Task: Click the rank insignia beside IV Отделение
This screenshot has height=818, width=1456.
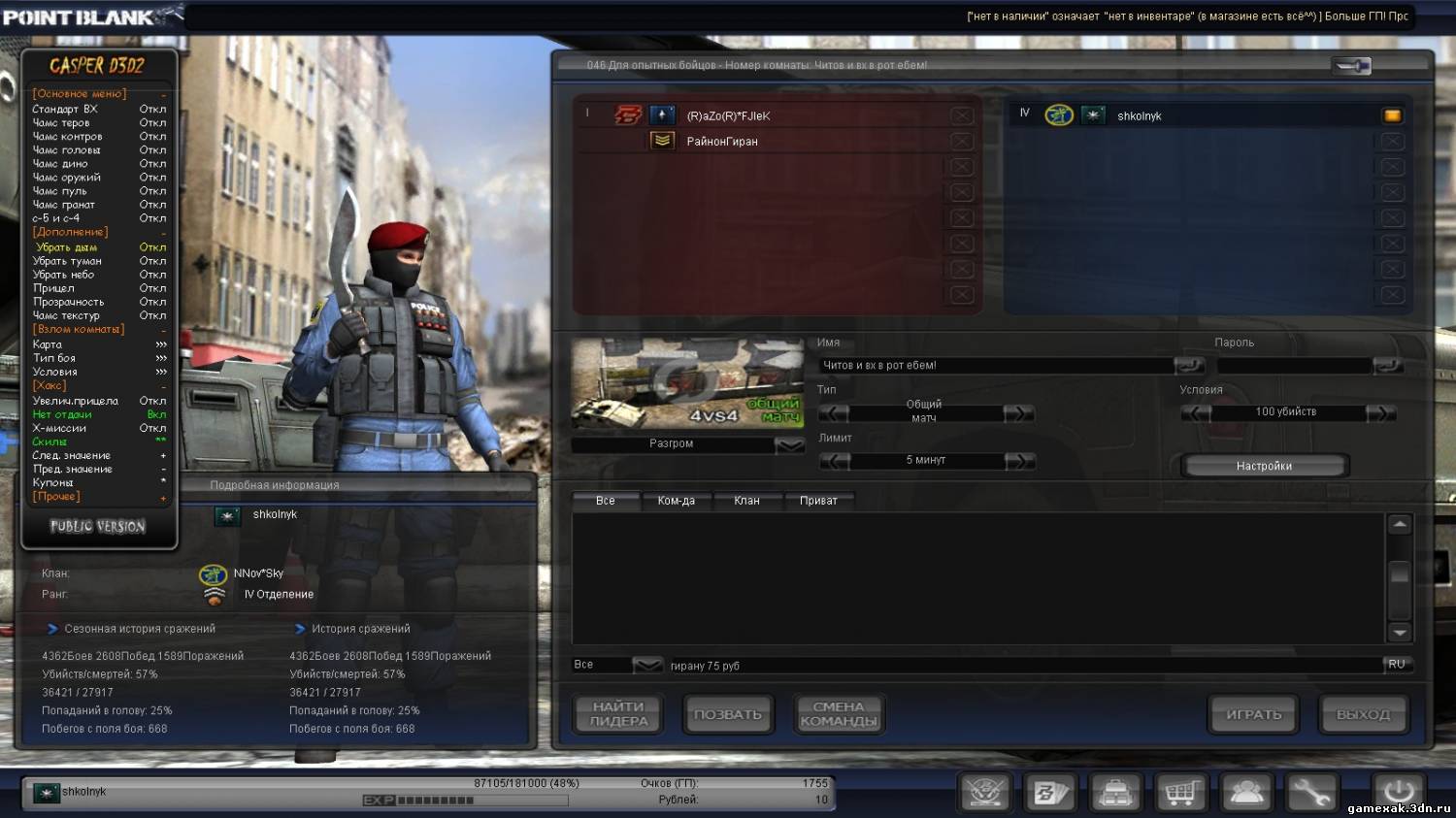Action: tap(215, 595)
